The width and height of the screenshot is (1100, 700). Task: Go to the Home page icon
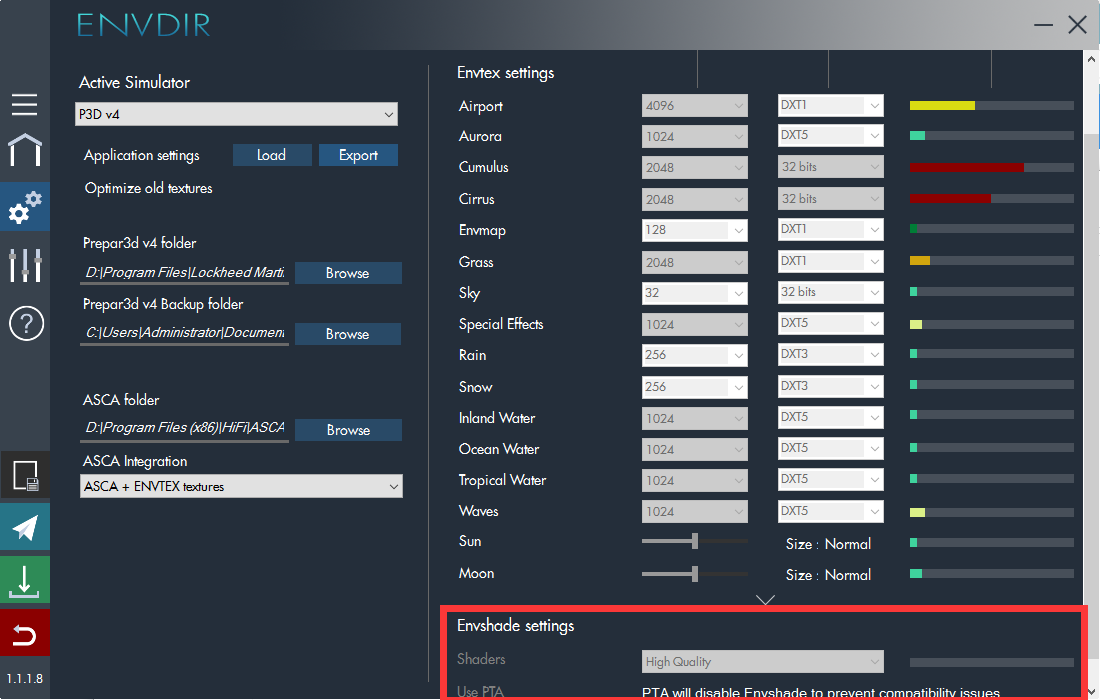tap(25, 150)
